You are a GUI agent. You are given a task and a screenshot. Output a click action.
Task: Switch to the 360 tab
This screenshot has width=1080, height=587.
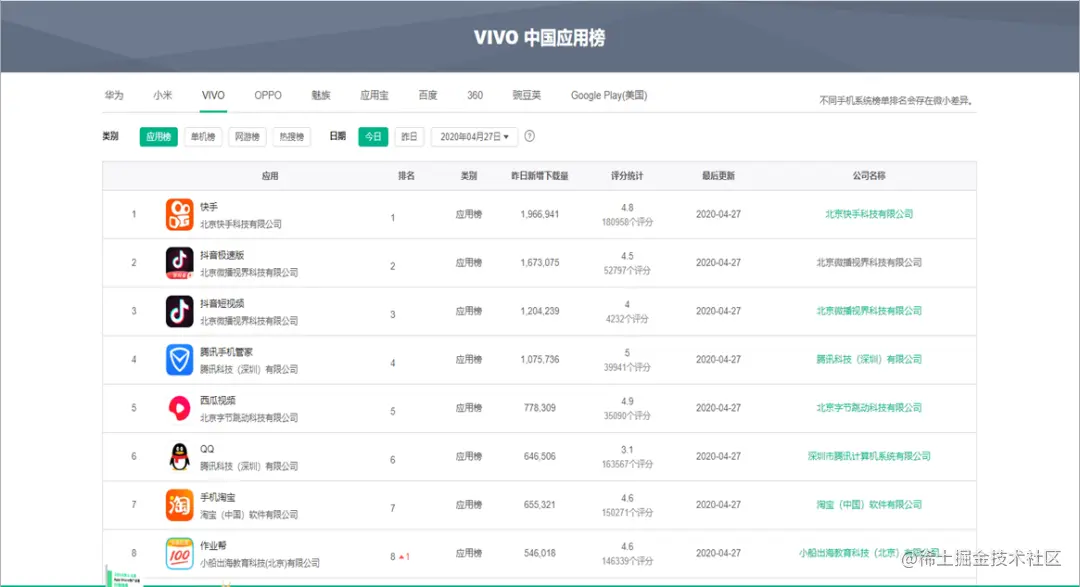[475, 95]
